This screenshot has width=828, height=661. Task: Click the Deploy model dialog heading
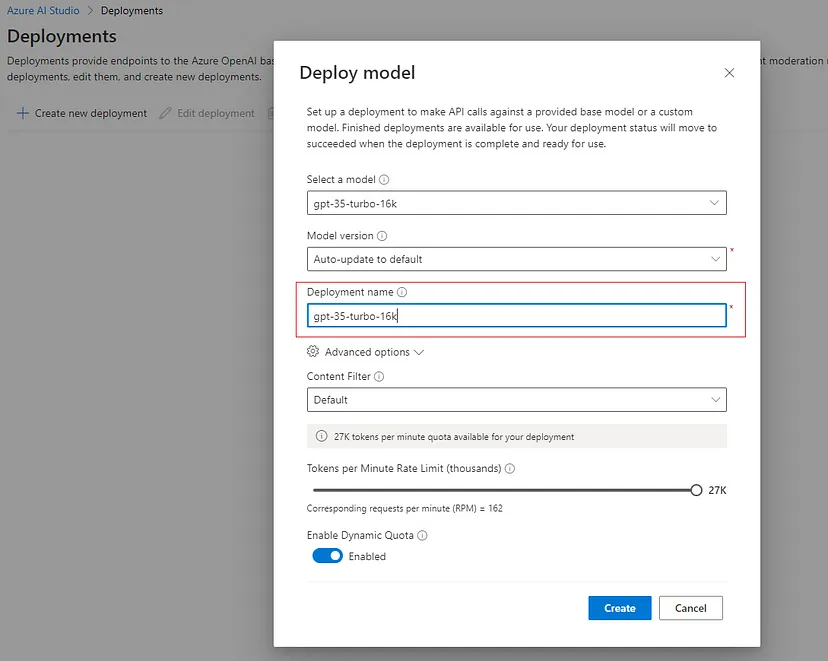click(x=357, y=73)
